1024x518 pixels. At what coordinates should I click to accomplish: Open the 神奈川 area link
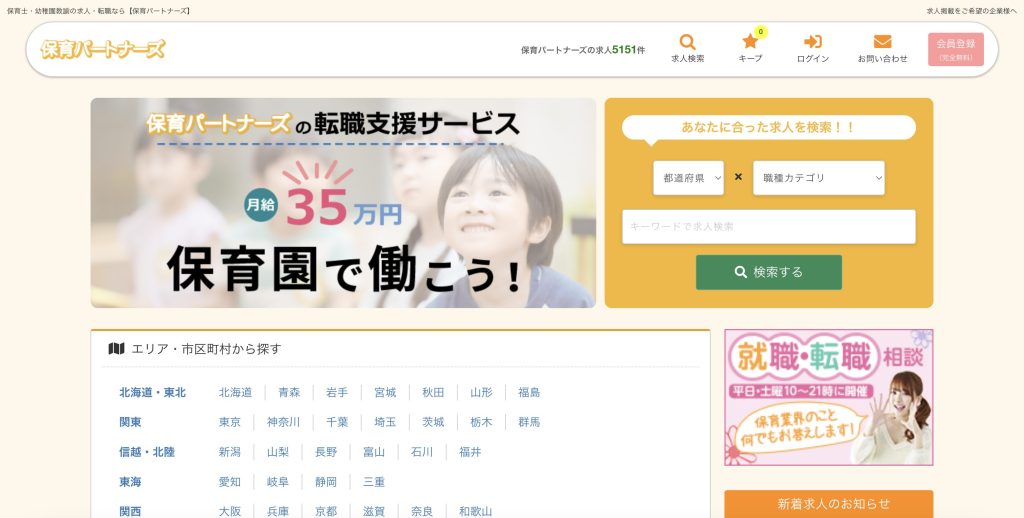(x=283, y=422)
